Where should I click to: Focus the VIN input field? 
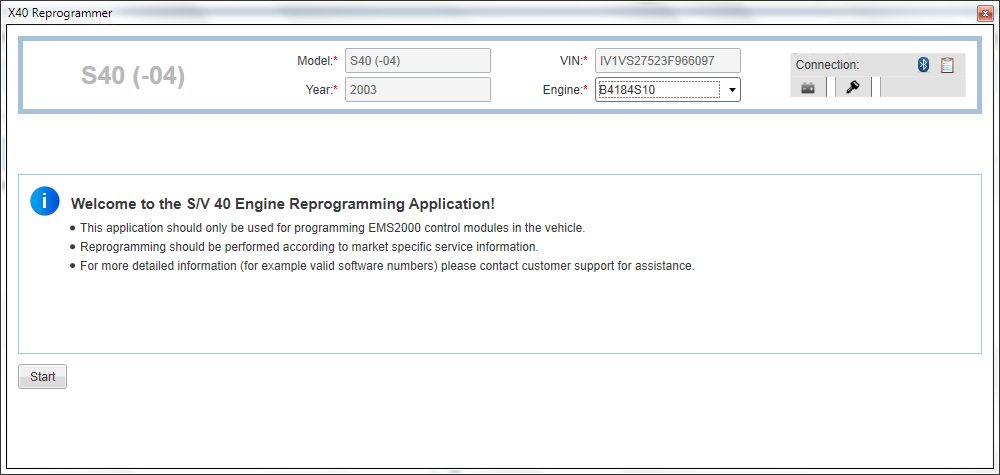pos(668,61)
